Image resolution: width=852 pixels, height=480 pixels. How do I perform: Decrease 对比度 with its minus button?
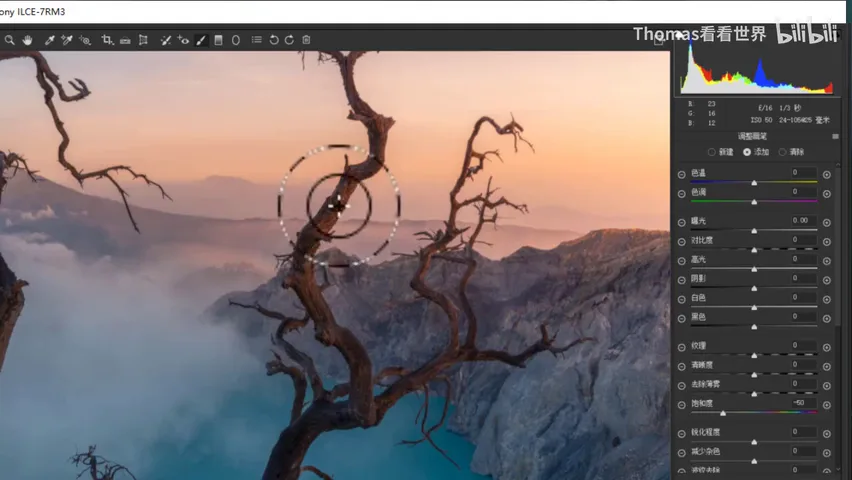(x=681, y=241)
